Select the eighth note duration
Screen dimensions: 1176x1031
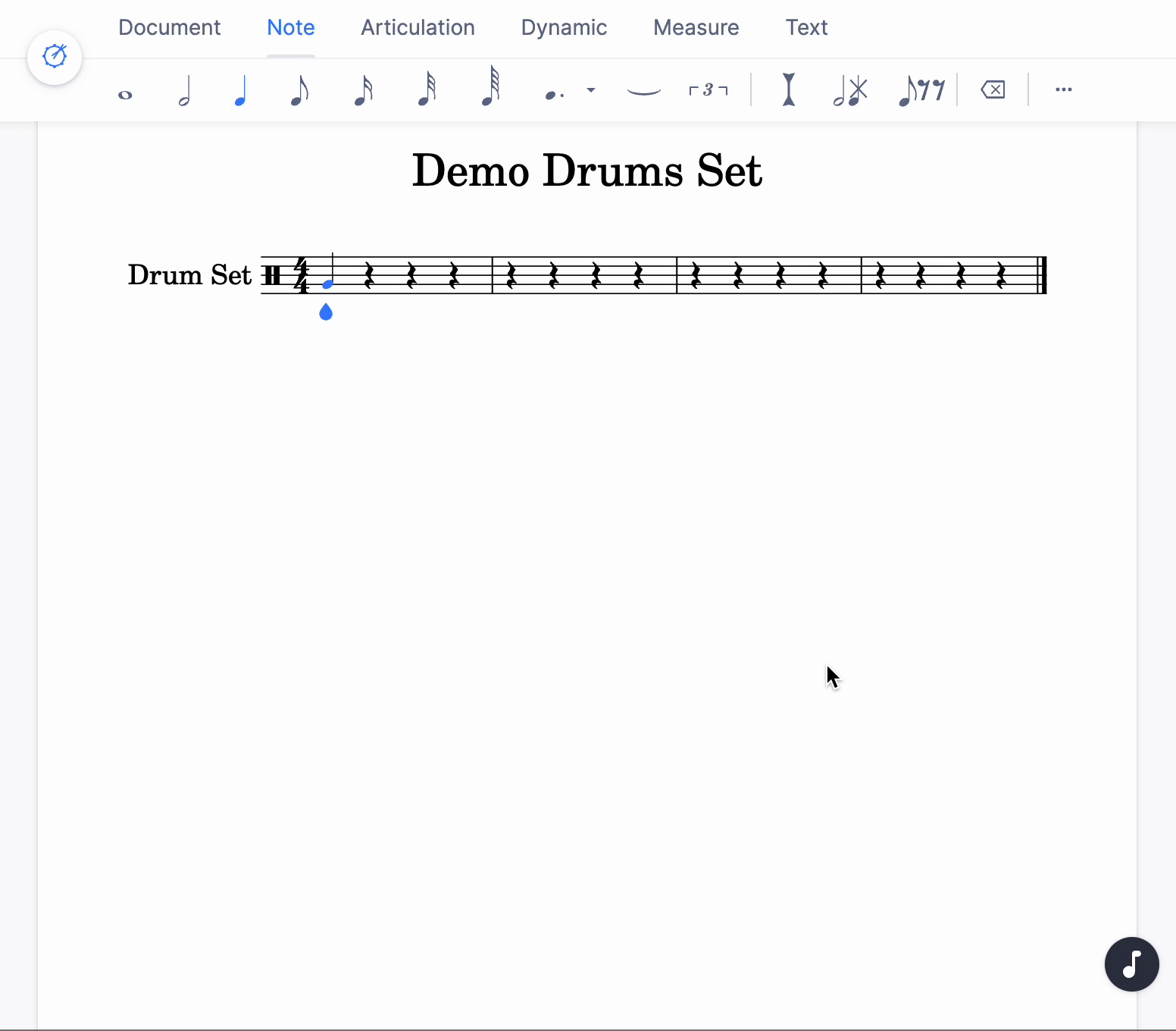point(299,89)
